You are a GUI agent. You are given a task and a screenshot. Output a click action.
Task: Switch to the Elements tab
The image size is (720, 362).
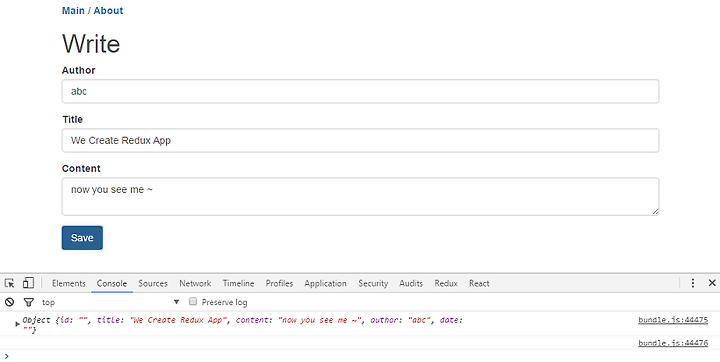pos(69,283)
